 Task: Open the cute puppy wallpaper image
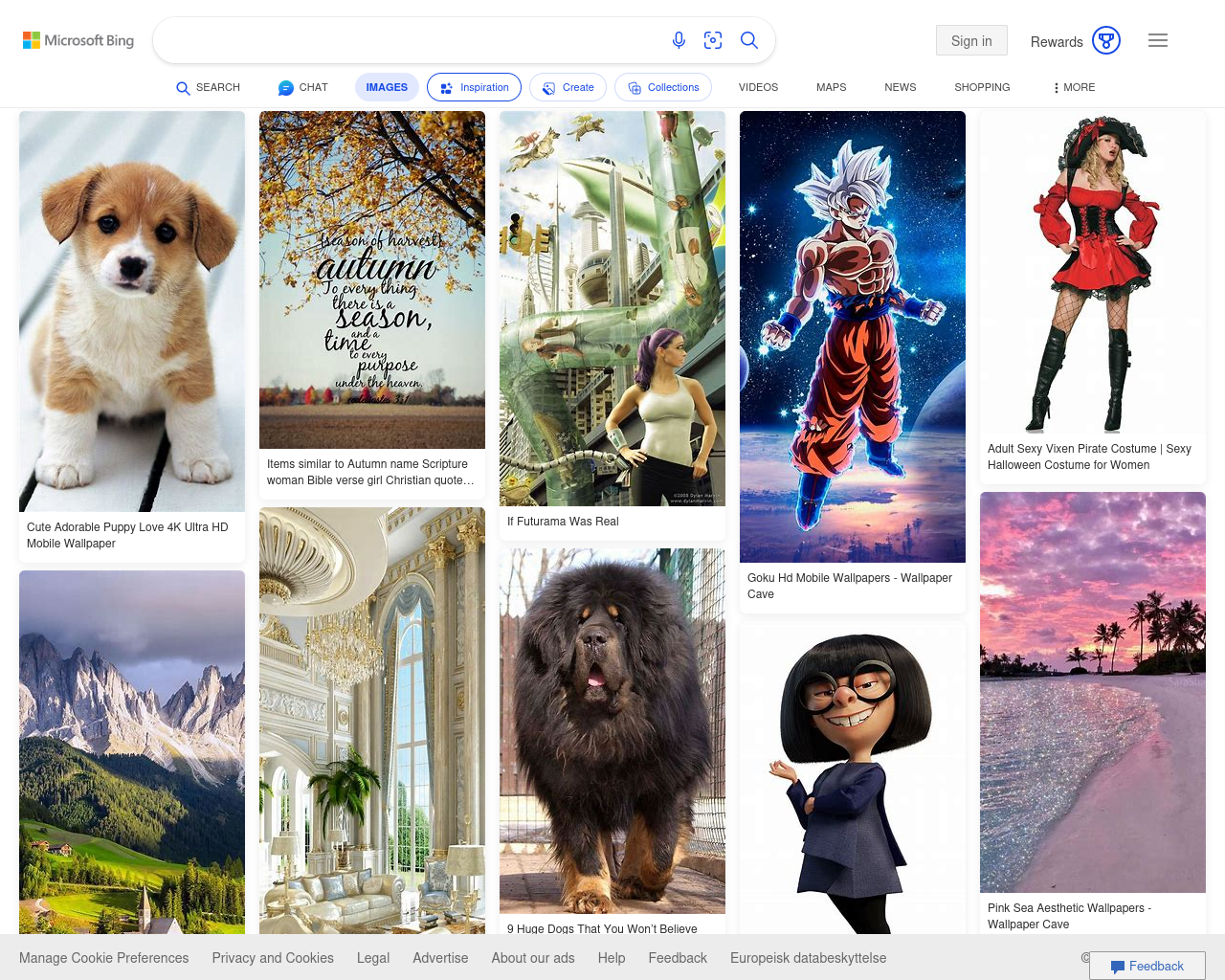click(x=132, y=311)
